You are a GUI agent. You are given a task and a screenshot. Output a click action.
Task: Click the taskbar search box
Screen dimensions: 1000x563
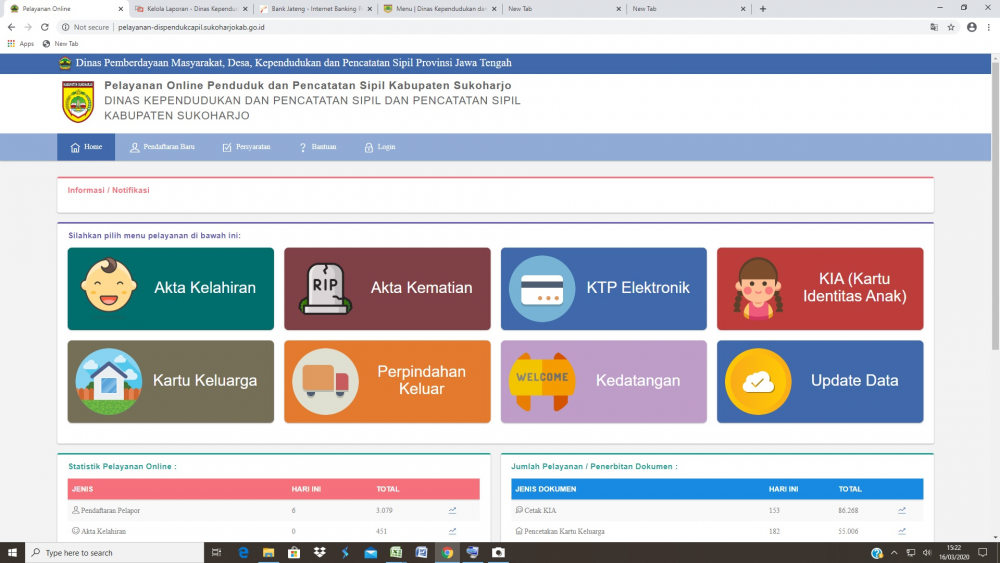coord(115,552)
